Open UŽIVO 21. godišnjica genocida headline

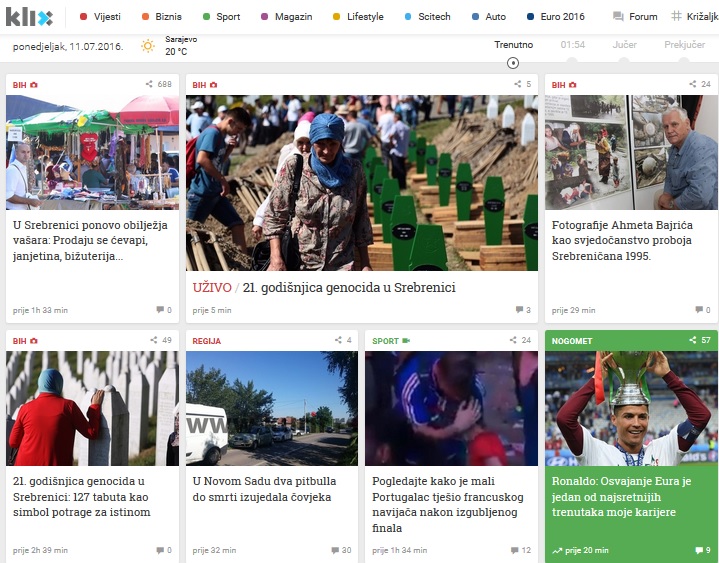324,287
